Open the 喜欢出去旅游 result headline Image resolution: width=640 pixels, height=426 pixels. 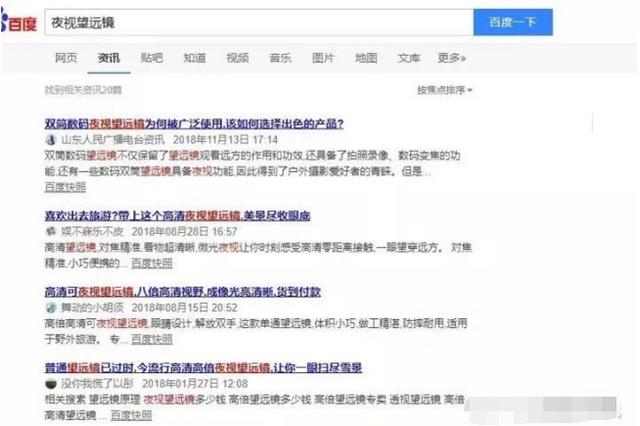point(178,215)
